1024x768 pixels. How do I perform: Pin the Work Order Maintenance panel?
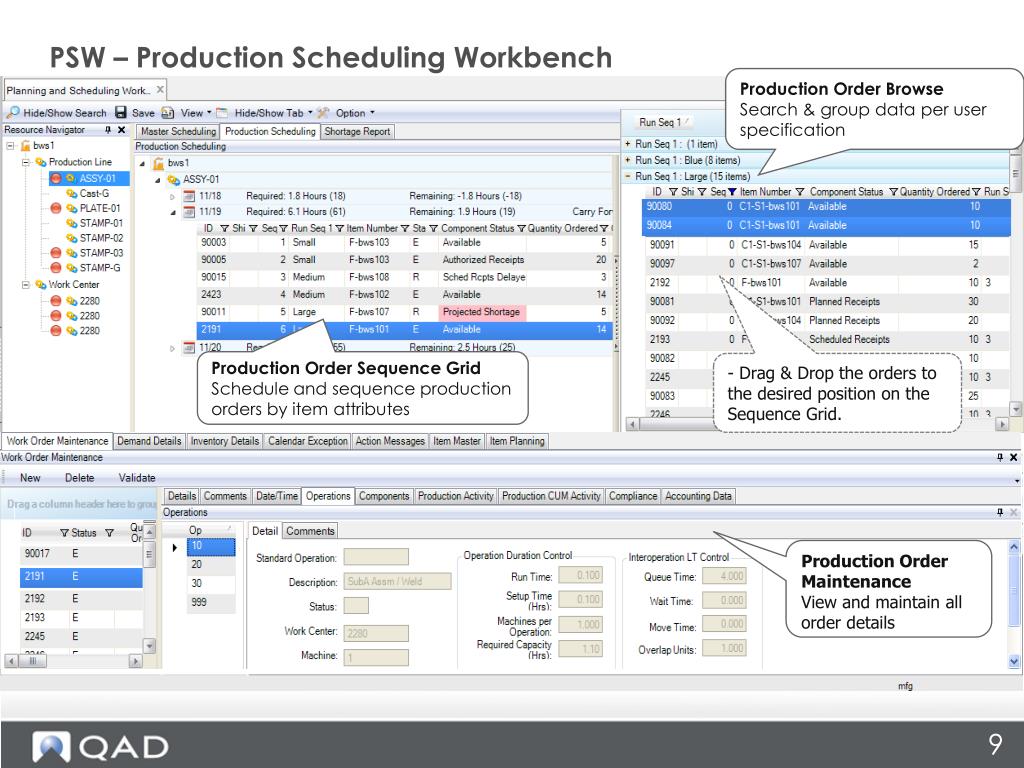click(x=1000, y=458)
